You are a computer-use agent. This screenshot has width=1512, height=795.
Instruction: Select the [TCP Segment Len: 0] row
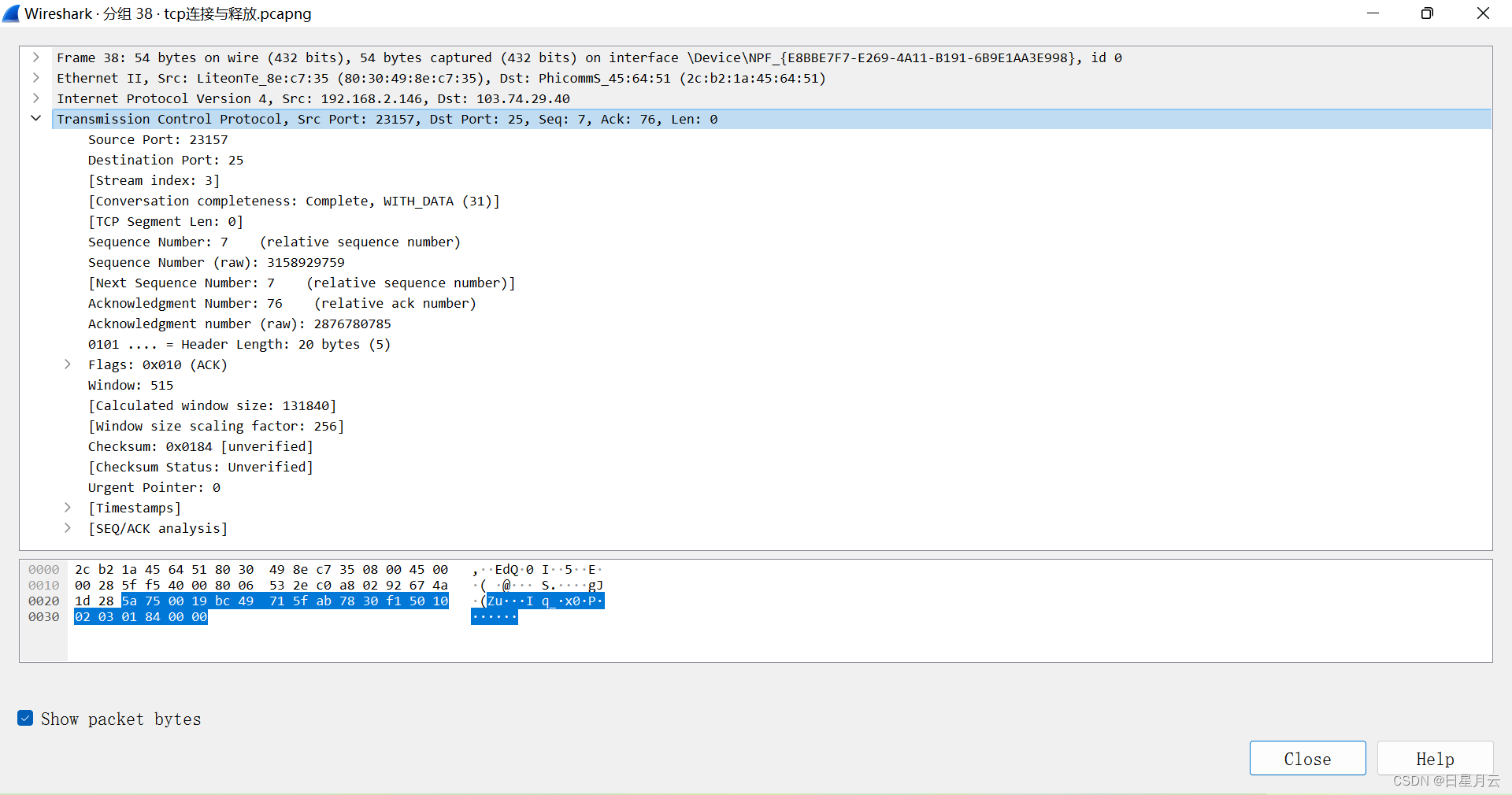pos(165,221)
